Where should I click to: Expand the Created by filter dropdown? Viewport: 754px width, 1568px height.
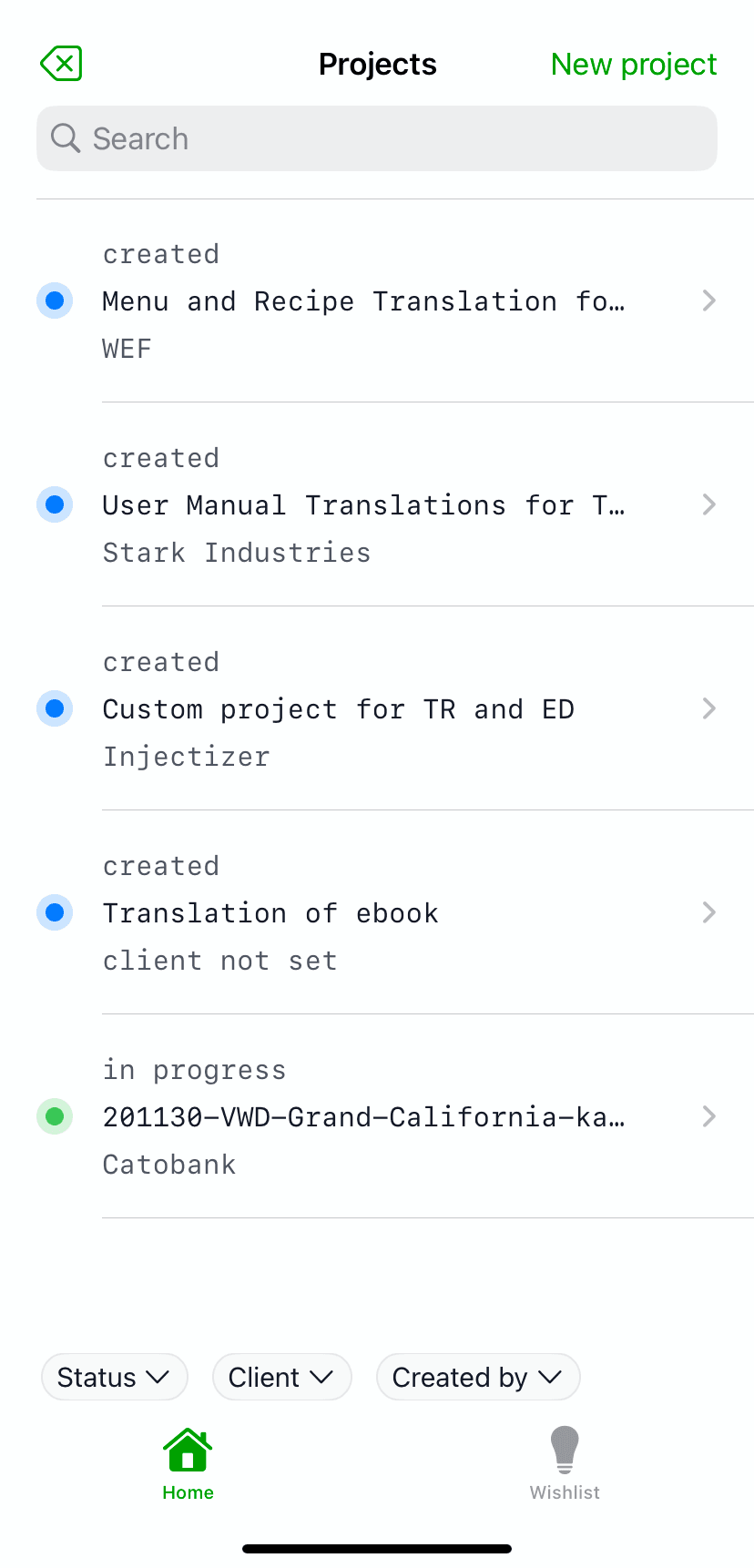click(x=477, y=1377)
